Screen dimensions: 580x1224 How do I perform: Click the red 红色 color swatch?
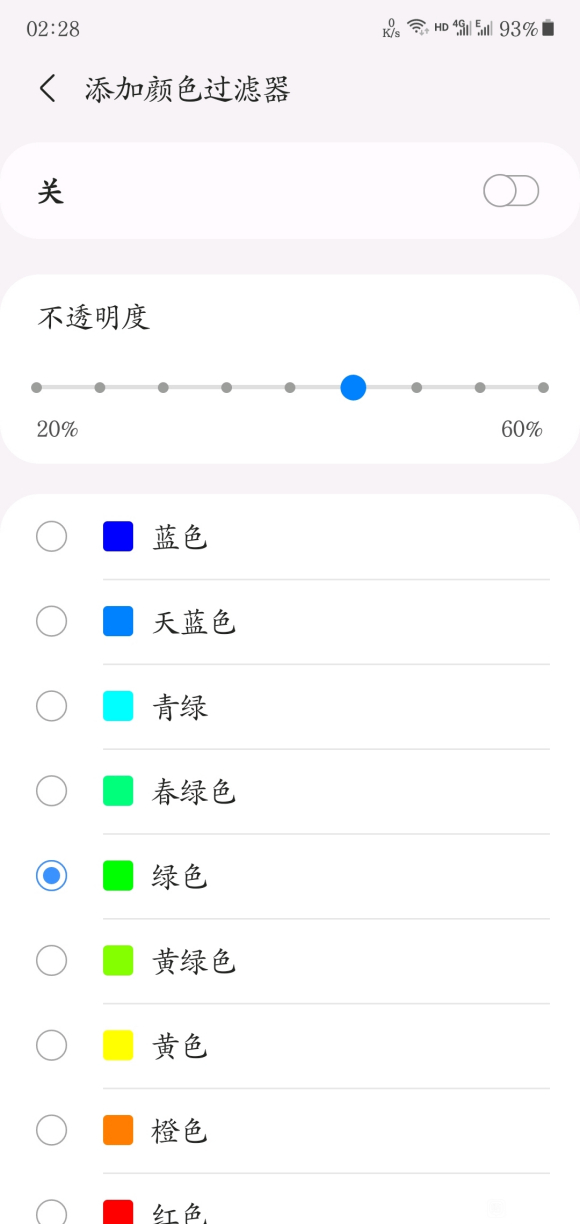(x=118, y=1212)
